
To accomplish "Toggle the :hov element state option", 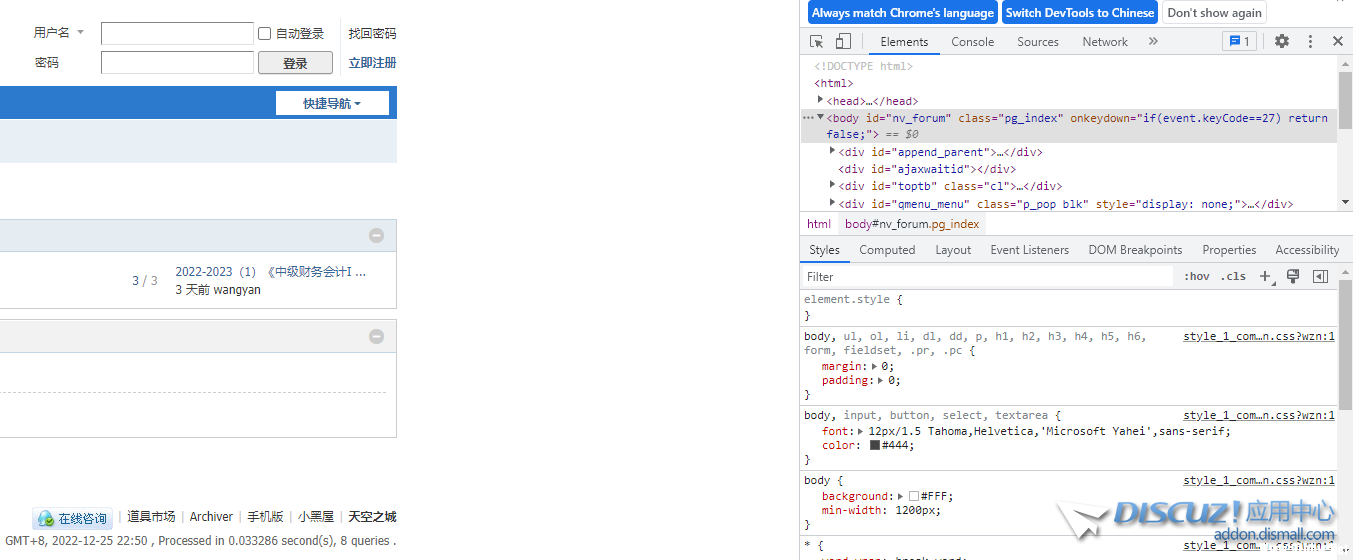I will (x=1196, y=277).
